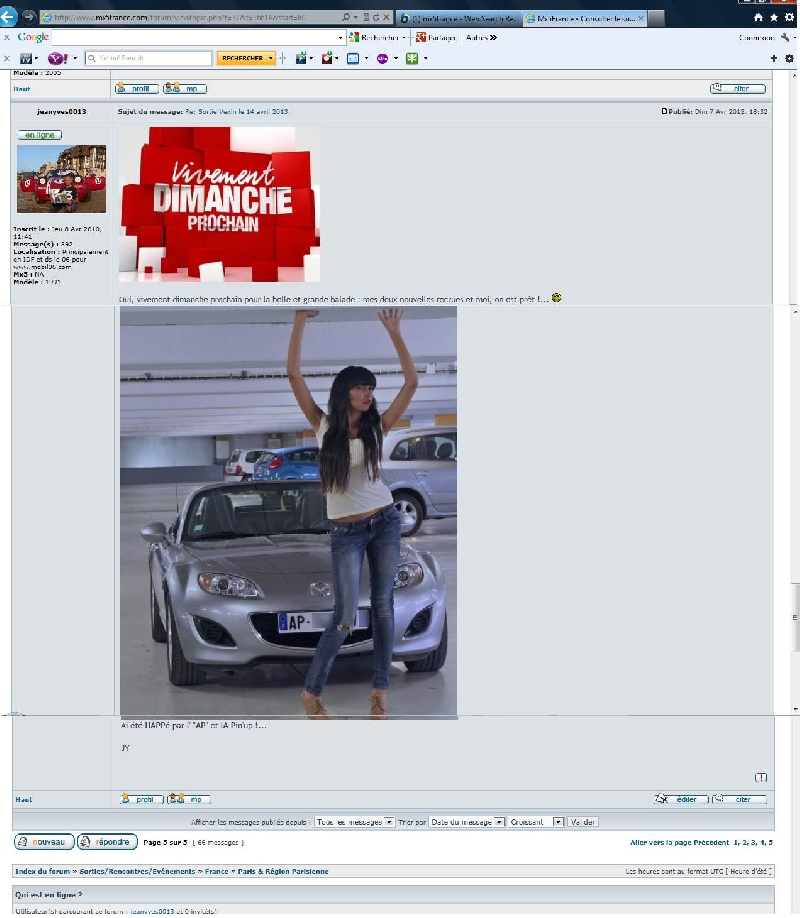Go to the Précédent page link
Image resolution: width=800 pixels, height=918 pixels.
point(711,842)
